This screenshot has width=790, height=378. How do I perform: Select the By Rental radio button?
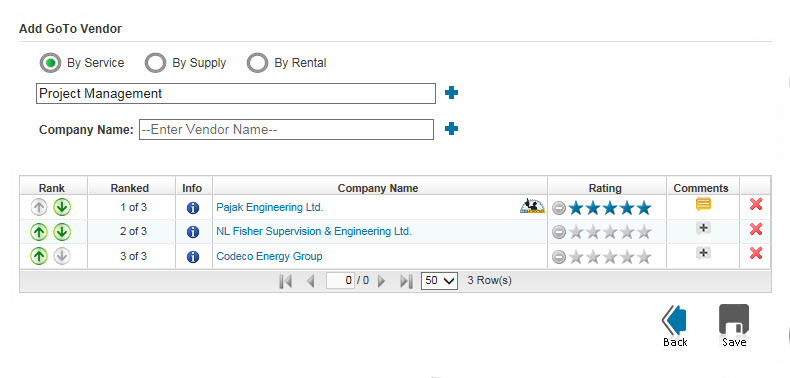(x=257, y=63)
